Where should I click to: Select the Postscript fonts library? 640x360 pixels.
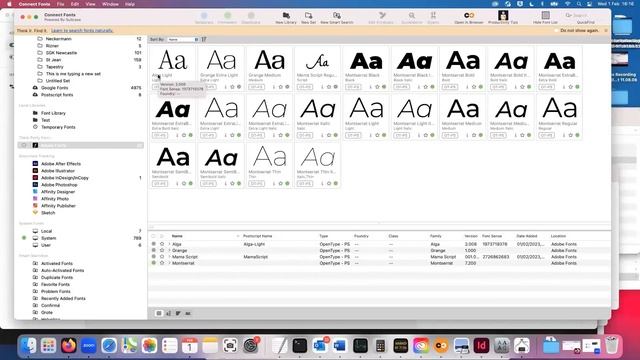click(57, 95)
